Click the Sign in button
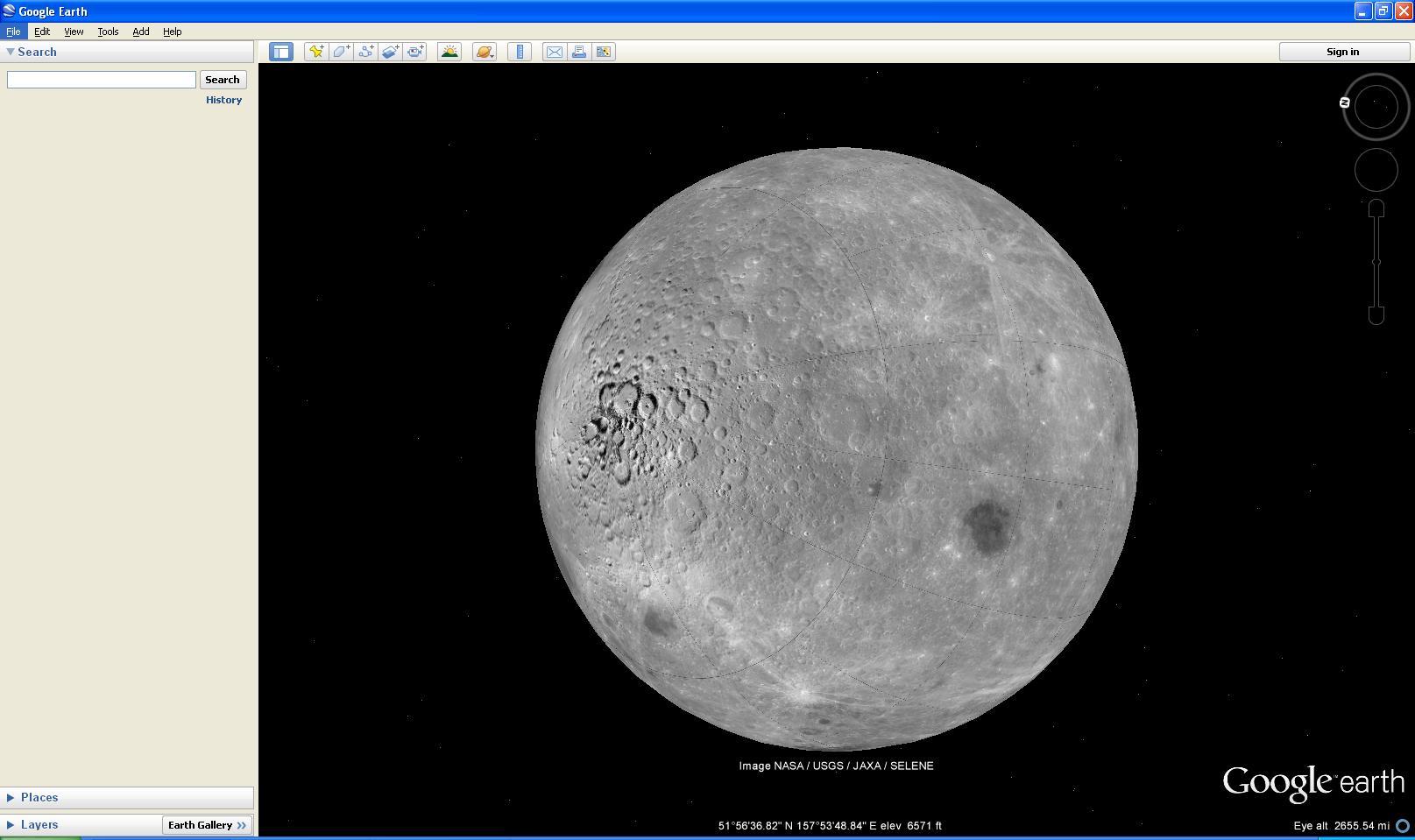Image resolution: width=1415 pixels, height=840 pixels. pyautogui.click(x=1342, y=52)
